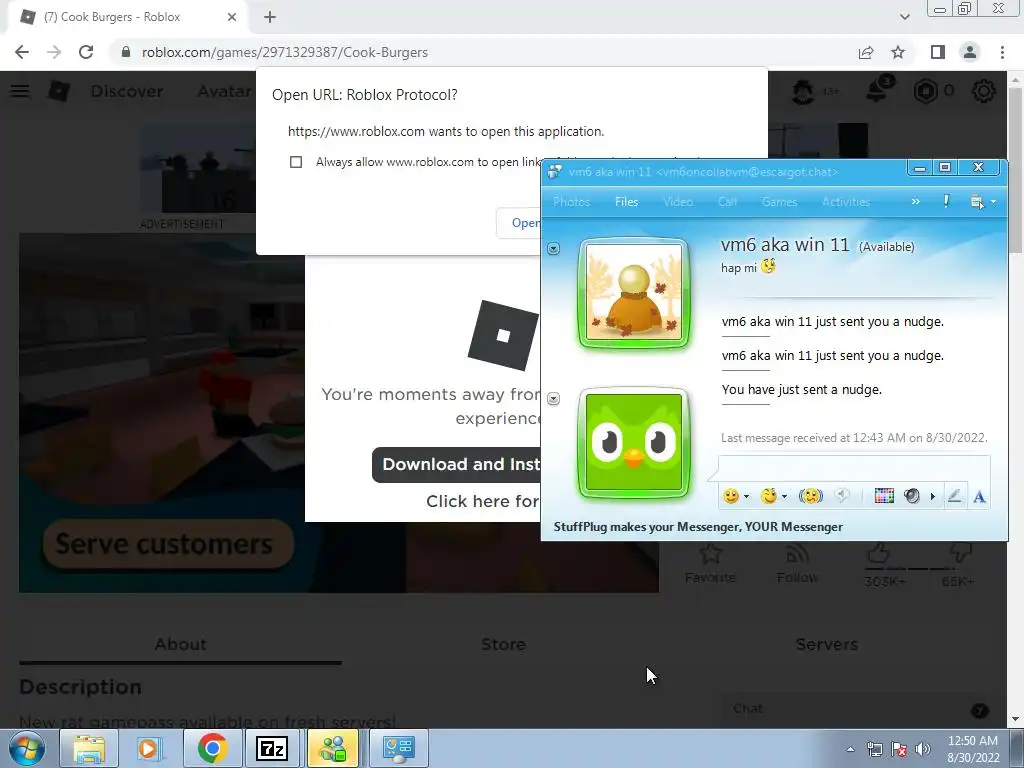Send a nudge with the shaking face icon

[x=810, y=496]
